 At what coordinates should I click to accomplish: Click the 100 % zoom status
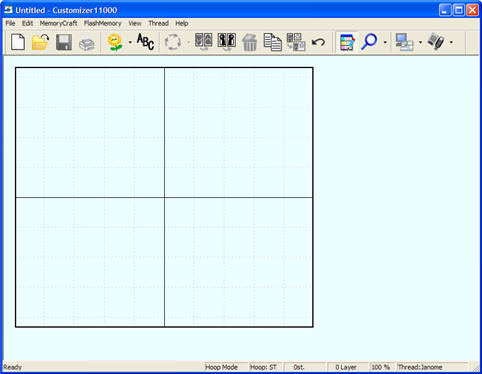tap(382, 367)
